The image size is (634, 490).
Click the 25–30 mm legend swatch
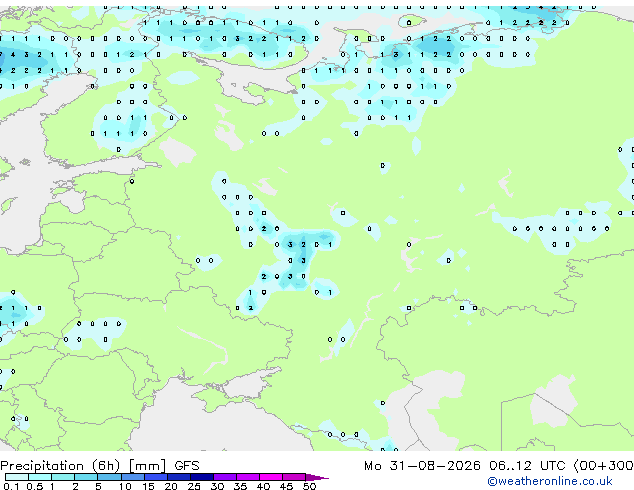click(201, 477)
